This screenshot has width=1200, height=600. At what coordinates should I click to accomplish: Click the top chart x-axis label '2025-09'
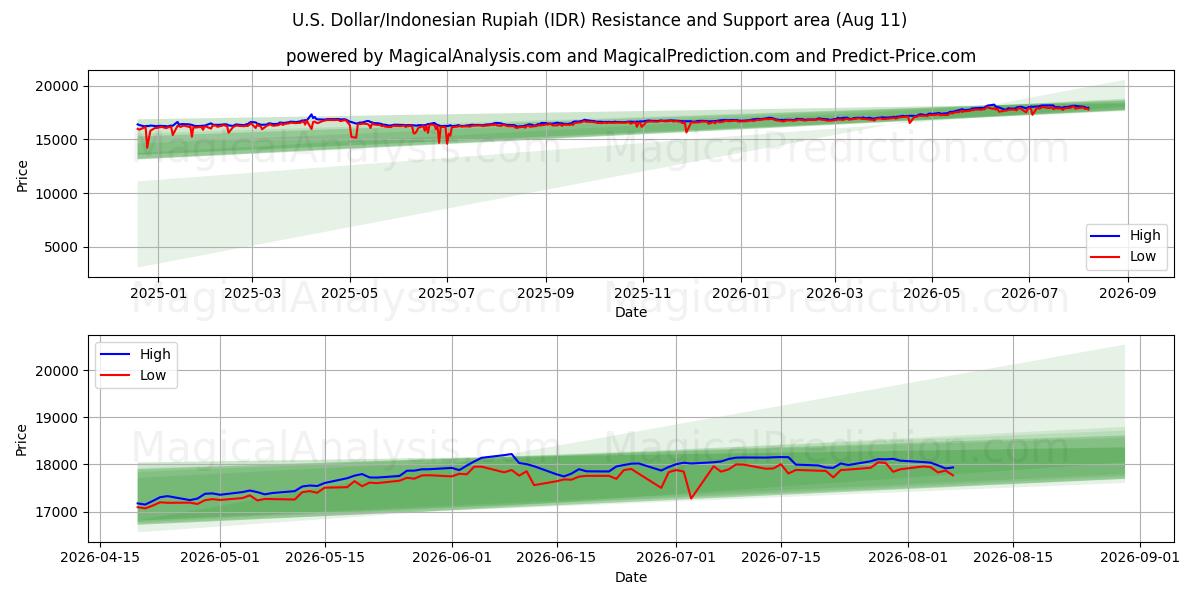[546, 293]
